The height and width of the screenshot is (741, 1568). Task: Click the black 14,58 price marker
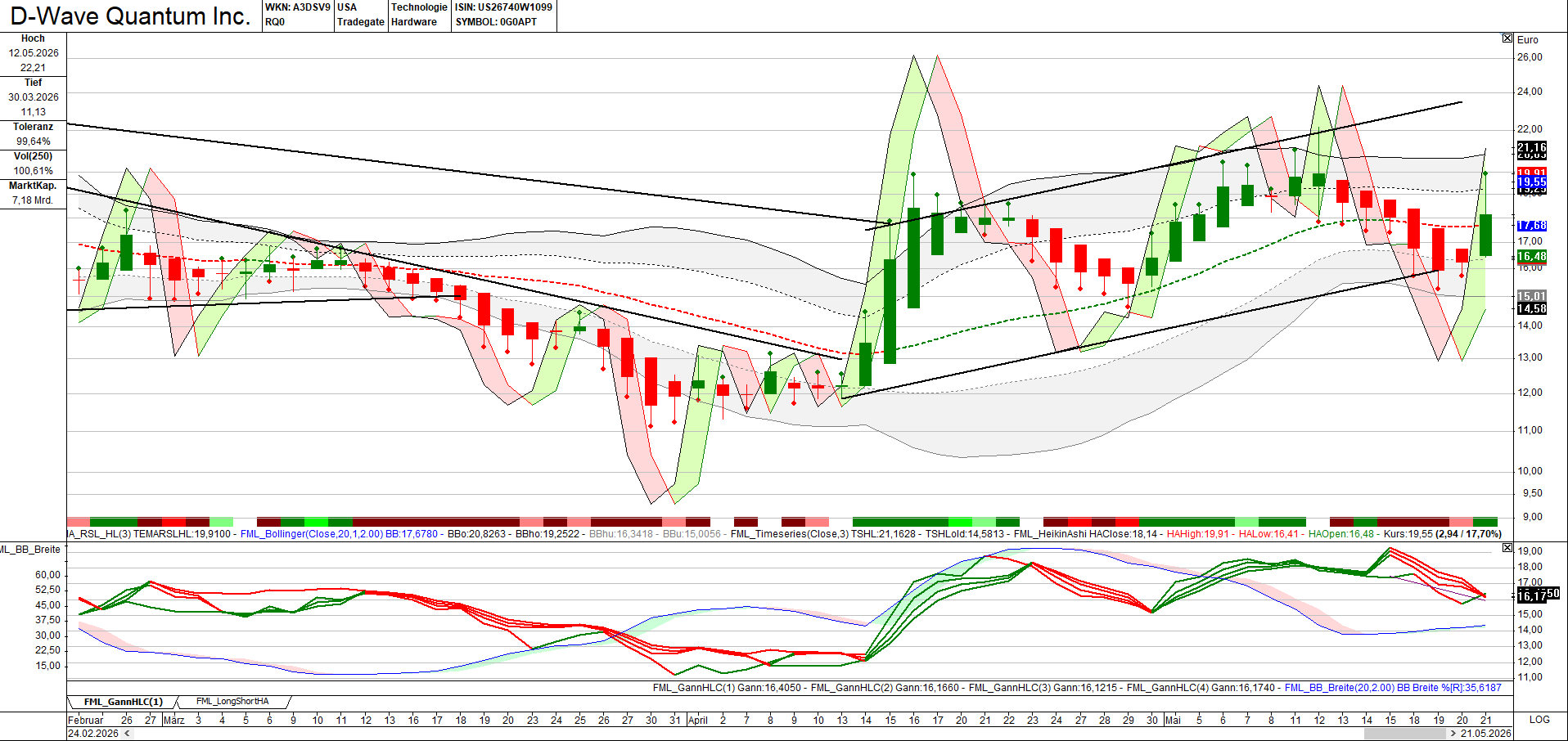1532,308
